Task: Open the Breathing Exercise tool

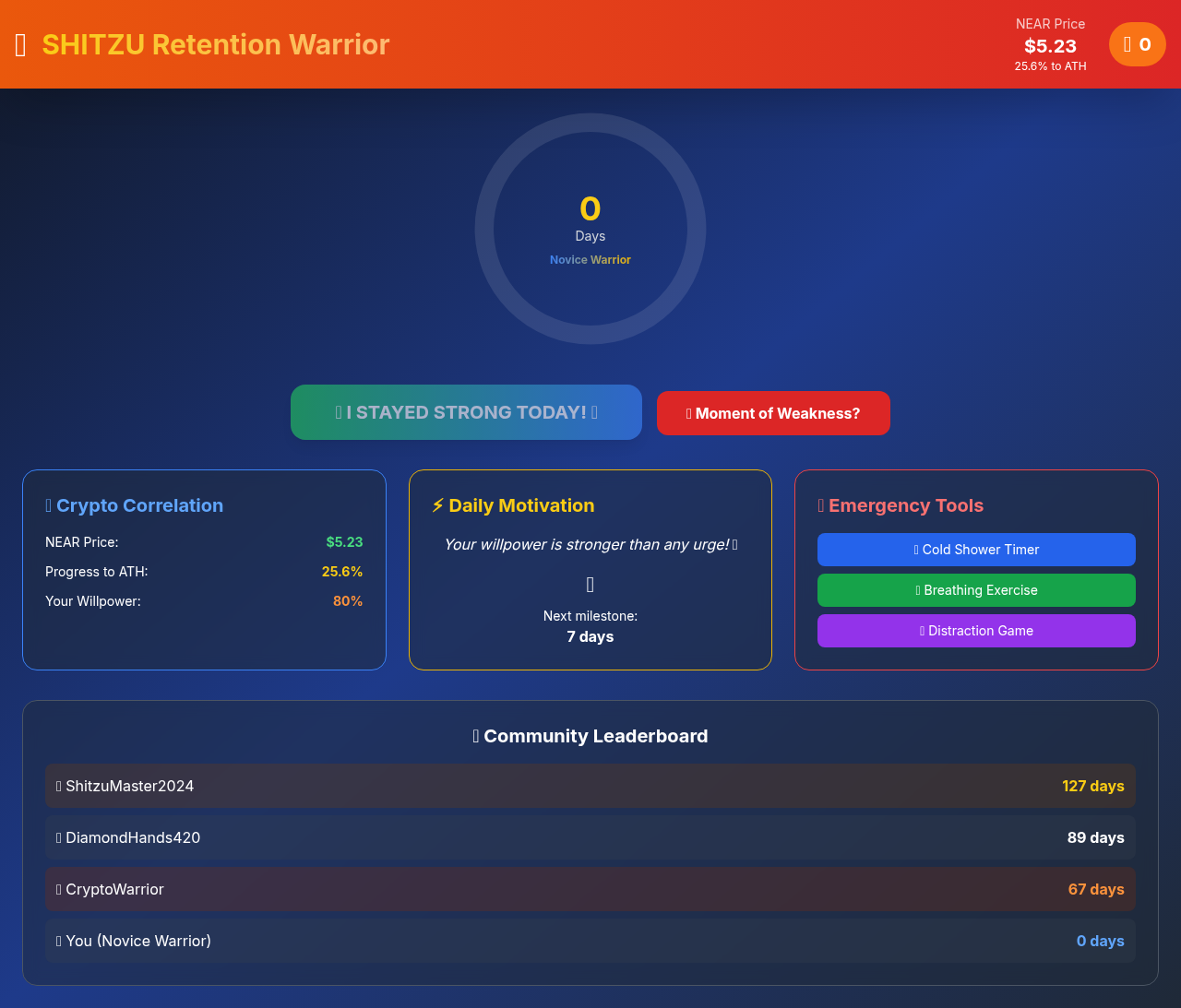Action: (976, 590)
